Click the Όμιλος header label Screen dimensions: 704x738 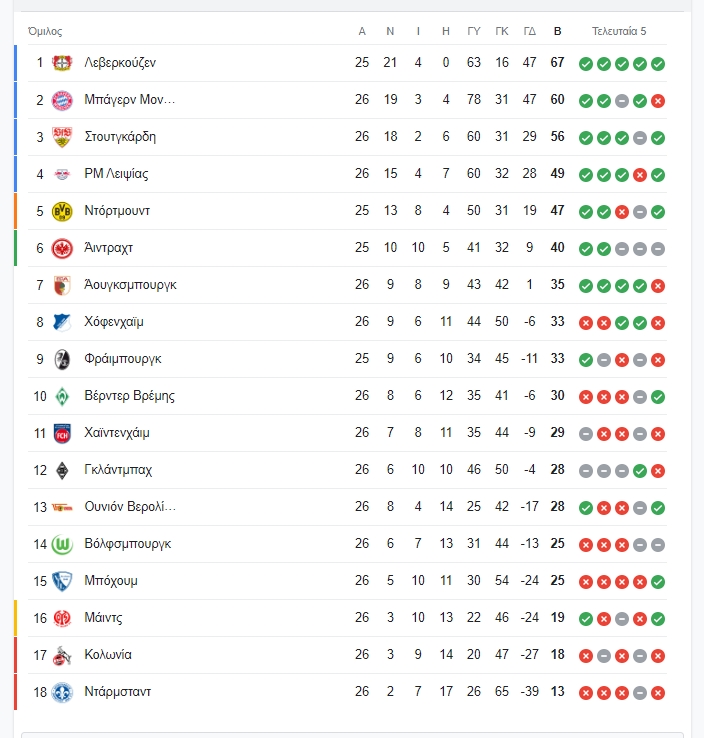(45, 32)
